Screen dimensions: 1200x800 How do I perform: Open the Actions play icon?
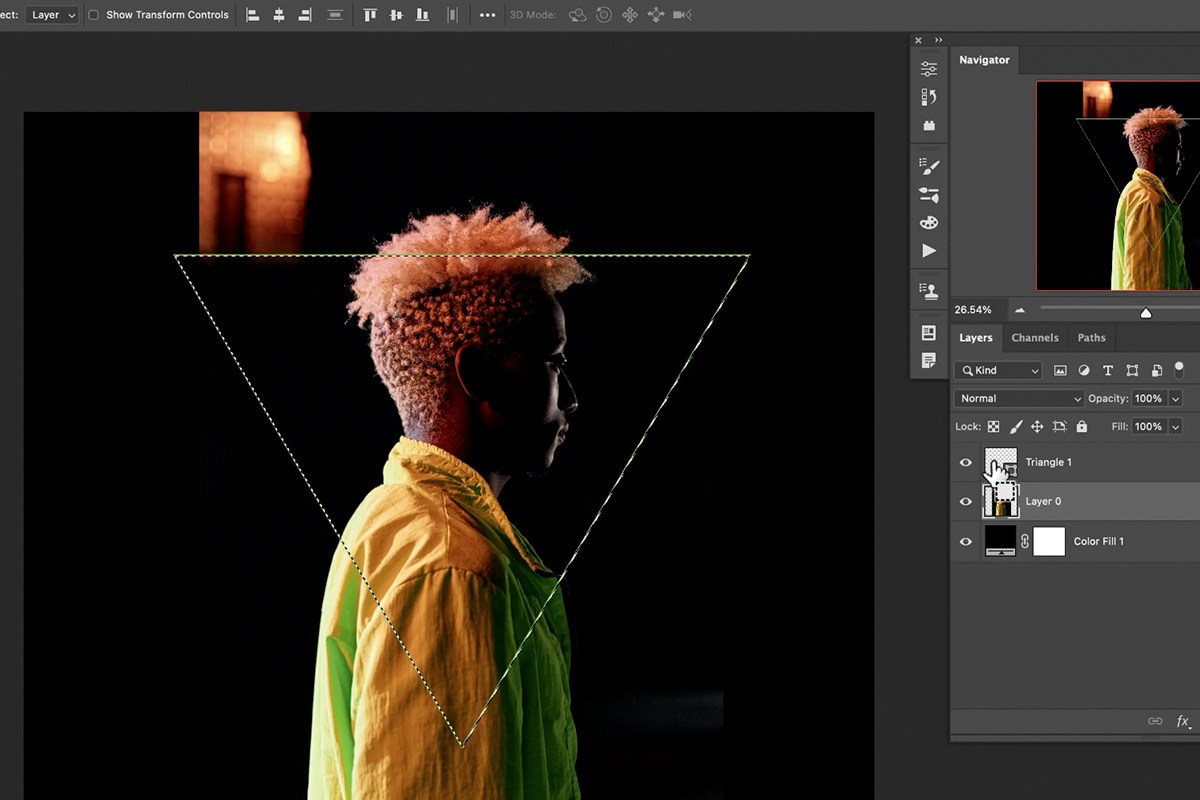click(x=929, y=251)
